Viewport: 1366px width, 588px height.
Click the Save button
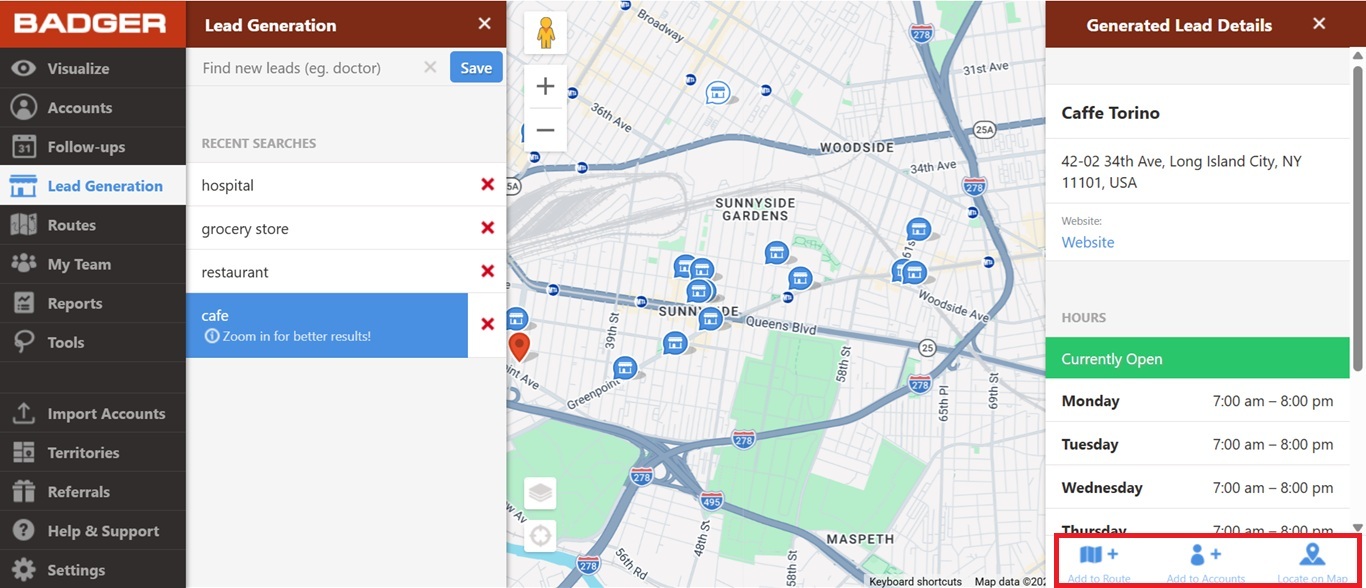pyautogui.click(x=476, y=68)
